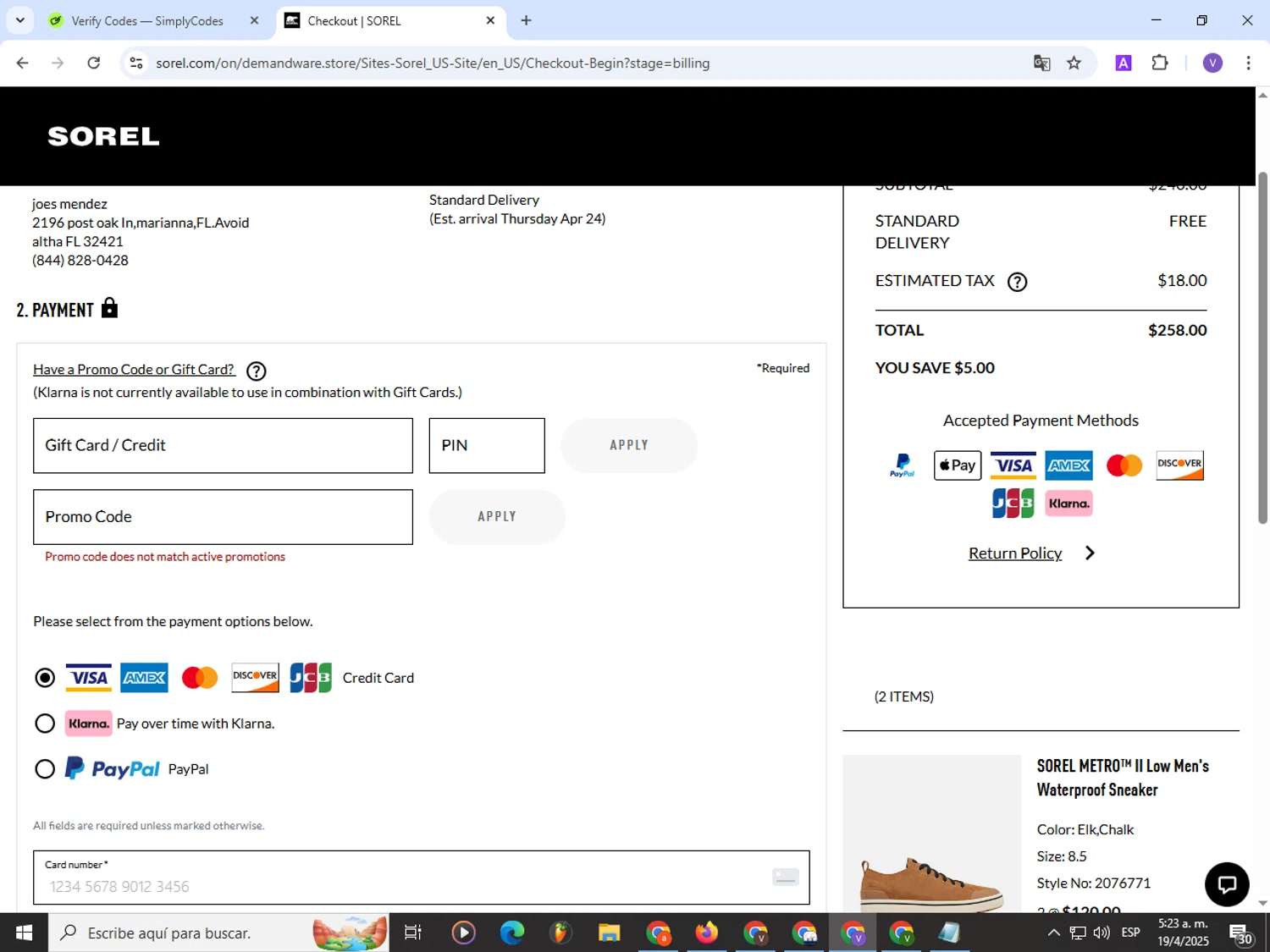Open File Explorer from taskbar
Screen dimensions: 1270x952
coord(609,933)
